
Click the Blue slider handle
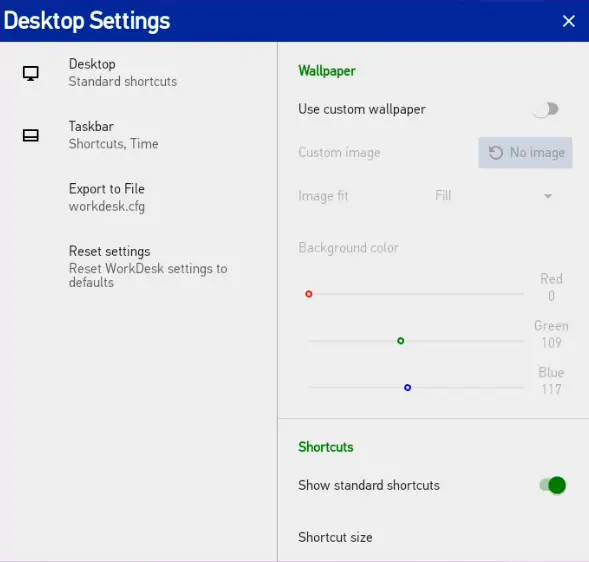coord(408,387)
